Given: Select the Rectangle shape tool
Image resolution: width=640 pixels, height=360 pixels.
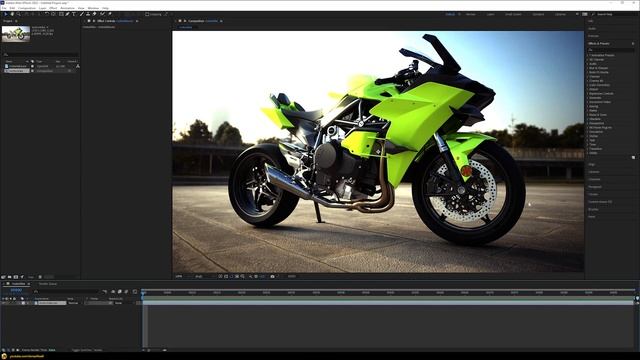Looking at the screenshot, I should (61, 14).
